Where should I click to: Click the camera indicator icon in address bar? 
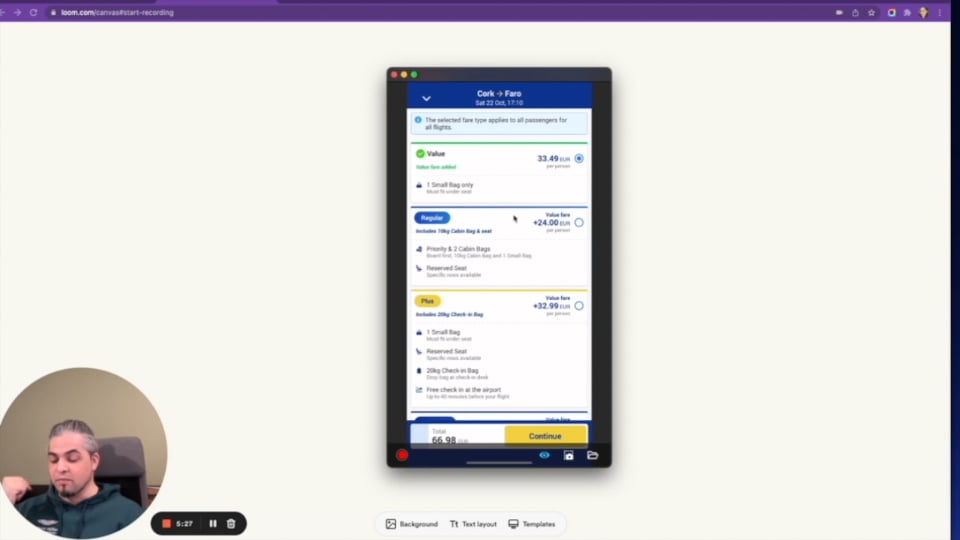click(839, 12)
